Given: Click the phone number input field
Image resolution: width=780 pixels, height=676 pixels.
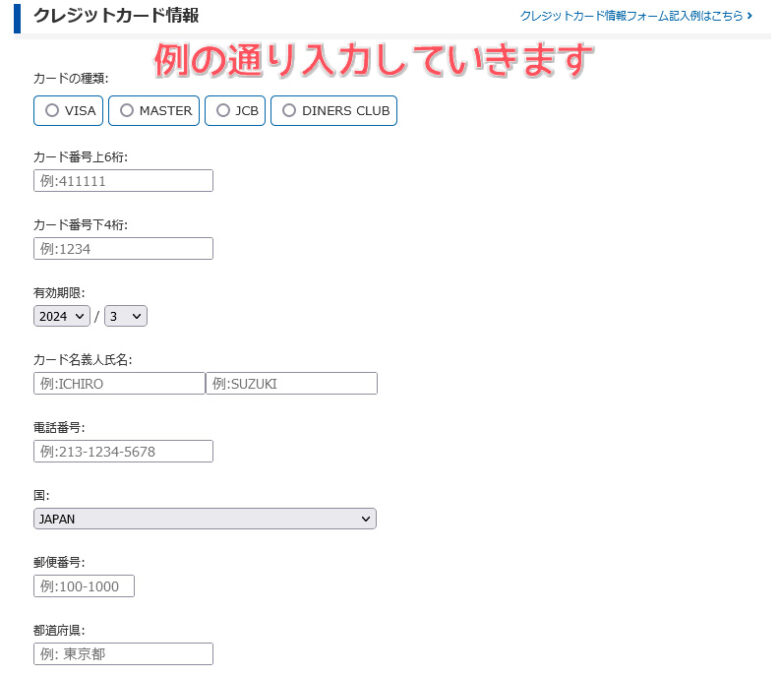Looking at the screenshot, I should (x=123, y=452).
